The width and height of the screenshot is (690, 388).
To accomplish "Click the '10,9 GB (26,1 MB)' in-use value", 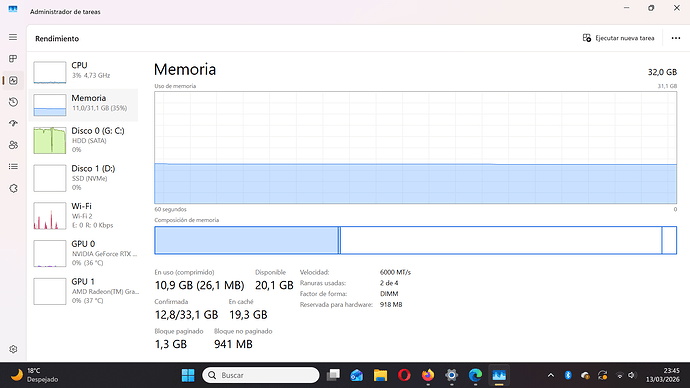I will pos(199,286).
